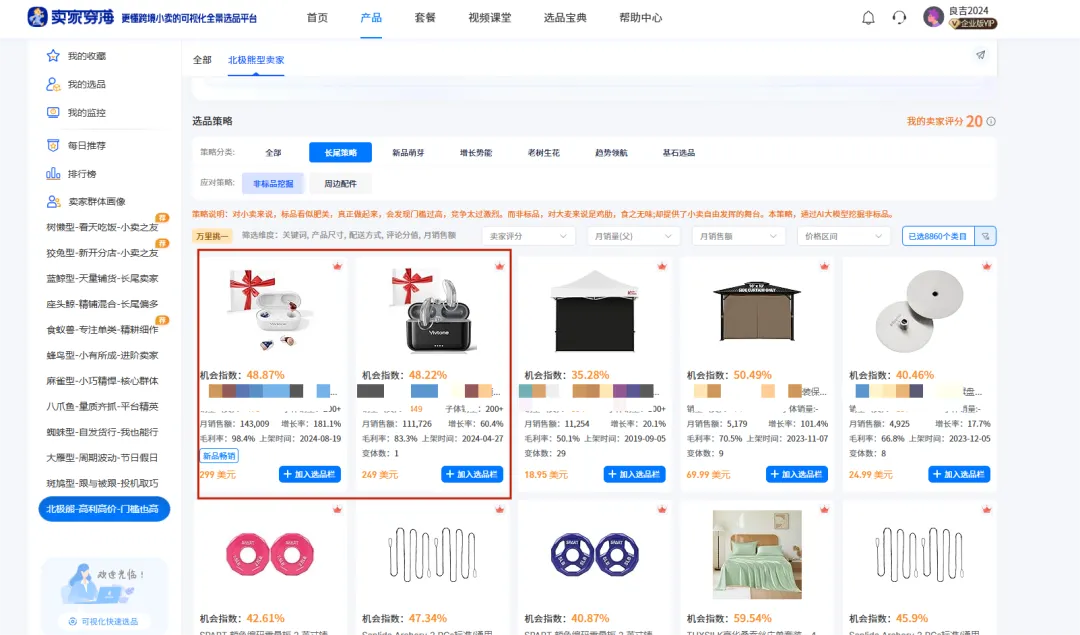Image resolution: width=1080 pixels, height=635 pixels.
Task: Open the notification bell
Action: pyautogui.click(x=868, y=17)
